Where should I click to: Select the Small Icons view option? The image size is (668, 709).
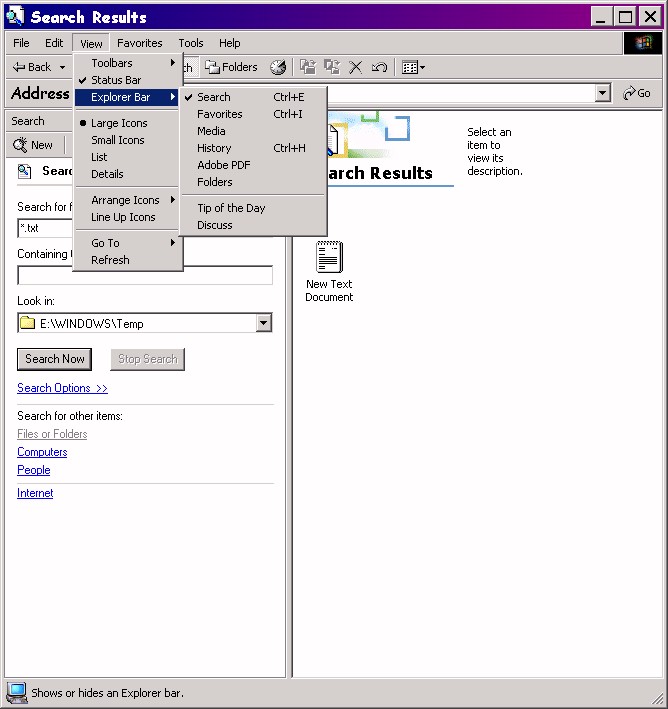(127, 140)
